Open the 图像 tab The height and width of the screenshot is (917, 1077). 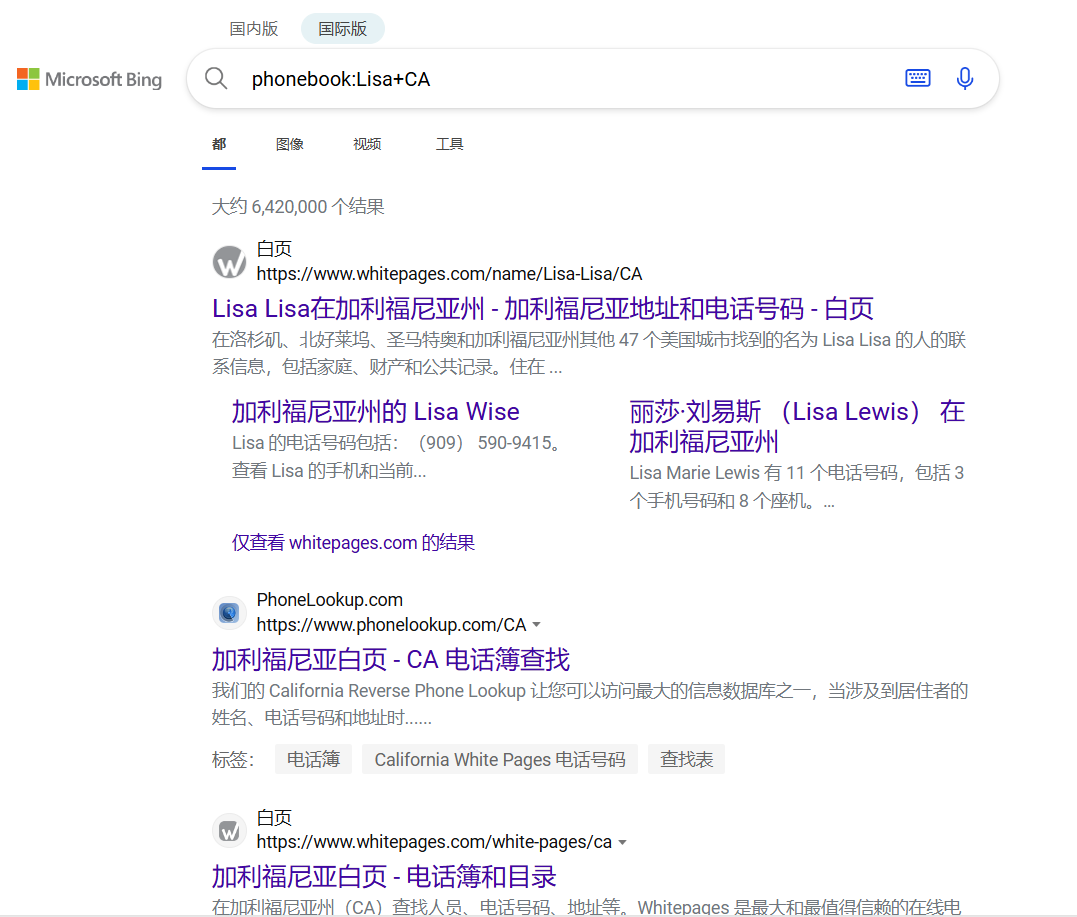tap(289, 144)
